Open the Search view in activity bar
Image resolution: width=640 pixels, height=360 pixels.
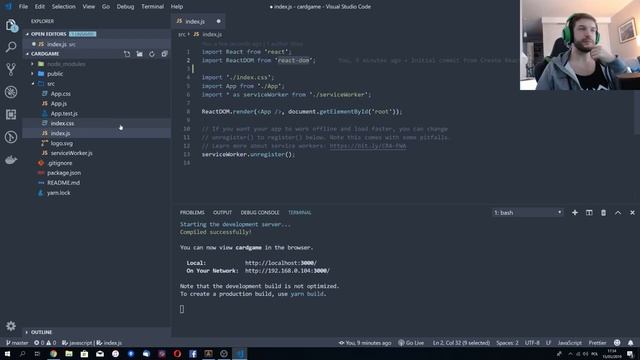point(11,47)
